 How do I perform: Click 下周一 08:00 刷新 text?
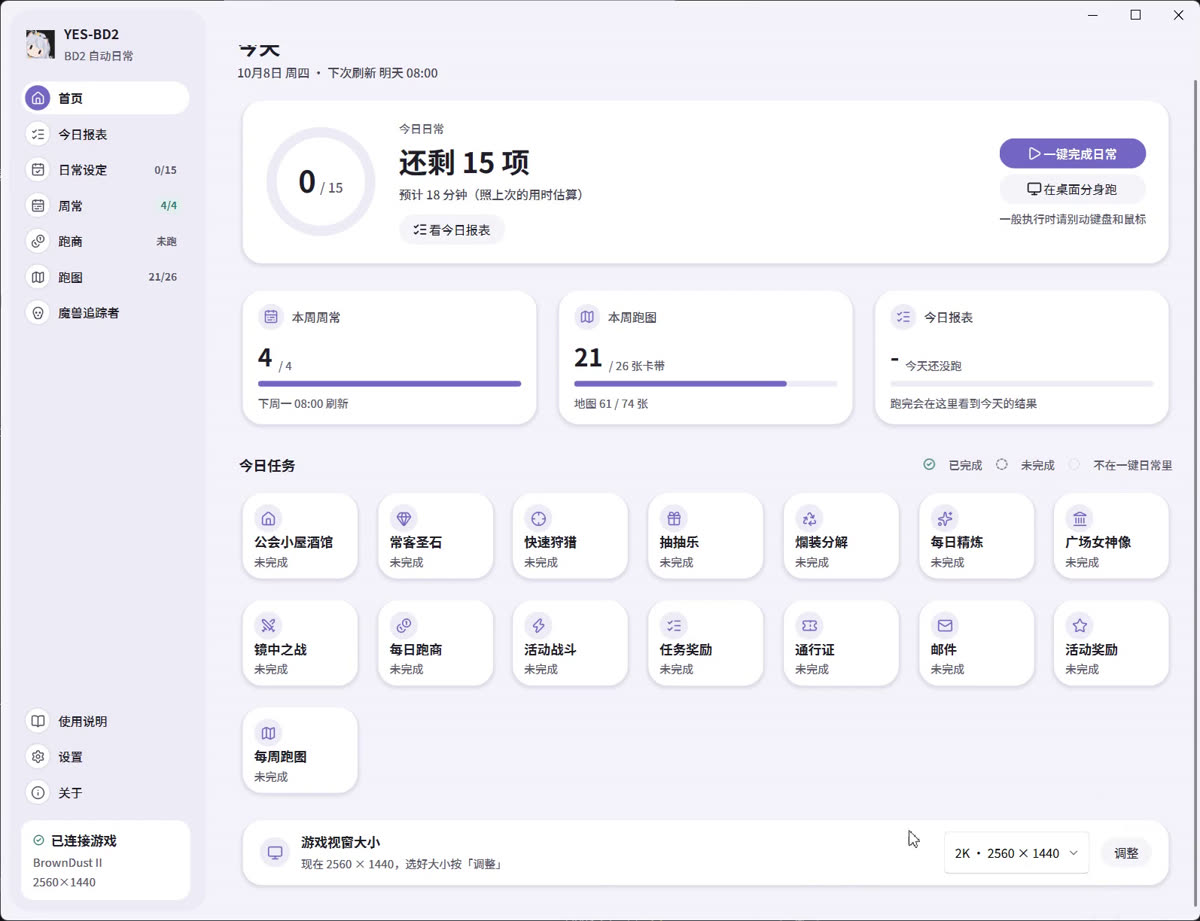(303, 404)
